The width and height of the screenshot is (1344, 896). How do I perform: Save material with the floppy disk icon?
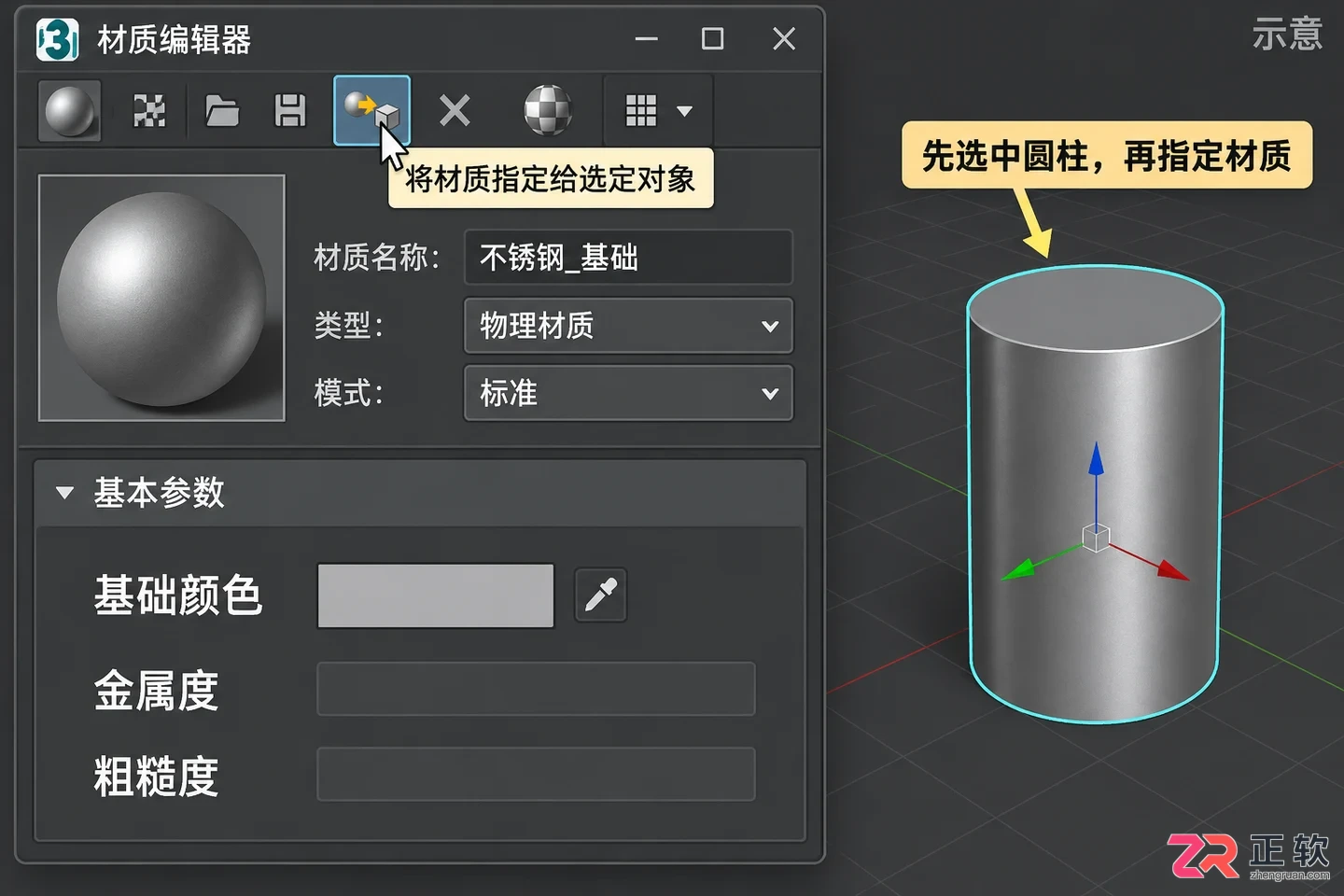click(289, 111)
